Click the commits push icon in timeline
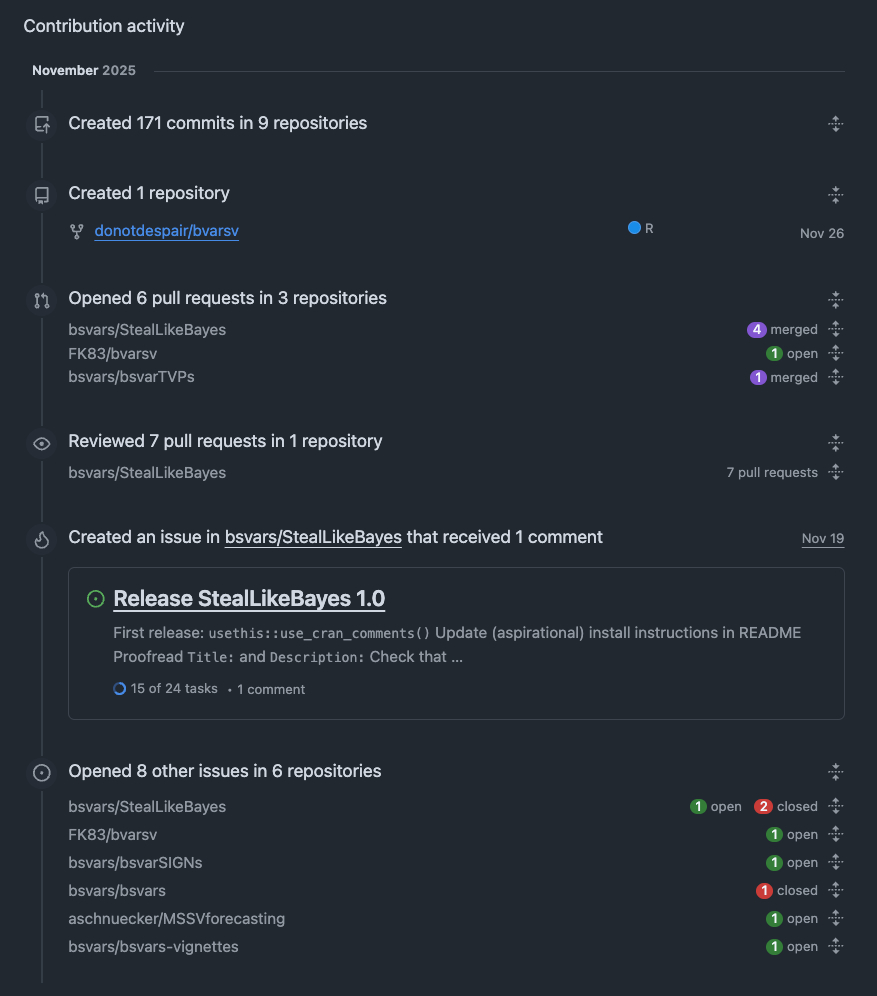Viewport: 877px width, 996px height. pos(42,124)
